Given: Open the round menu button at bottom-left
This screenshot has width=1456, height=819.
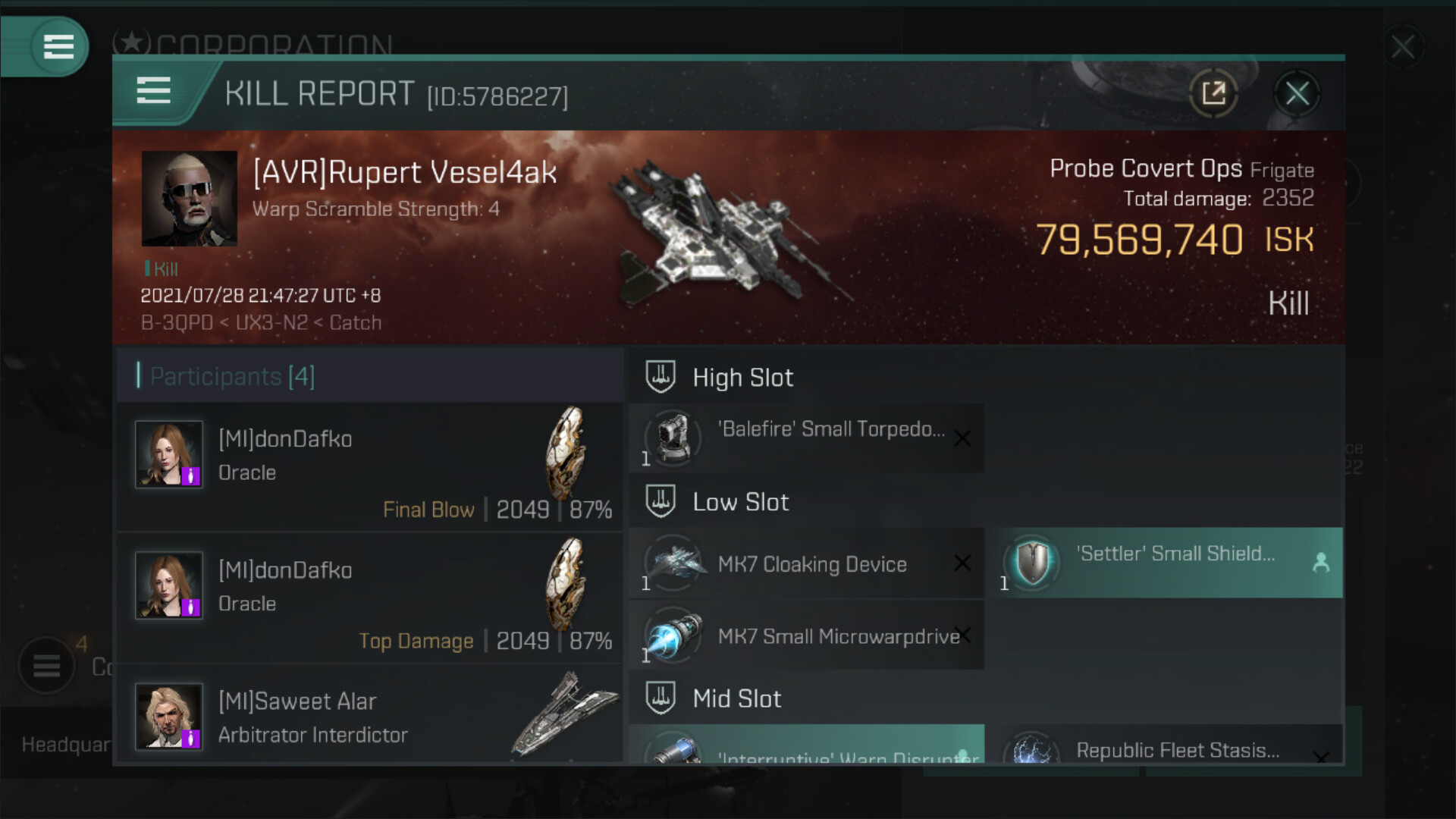Looking at the screenshot, I should coord(46,666).
